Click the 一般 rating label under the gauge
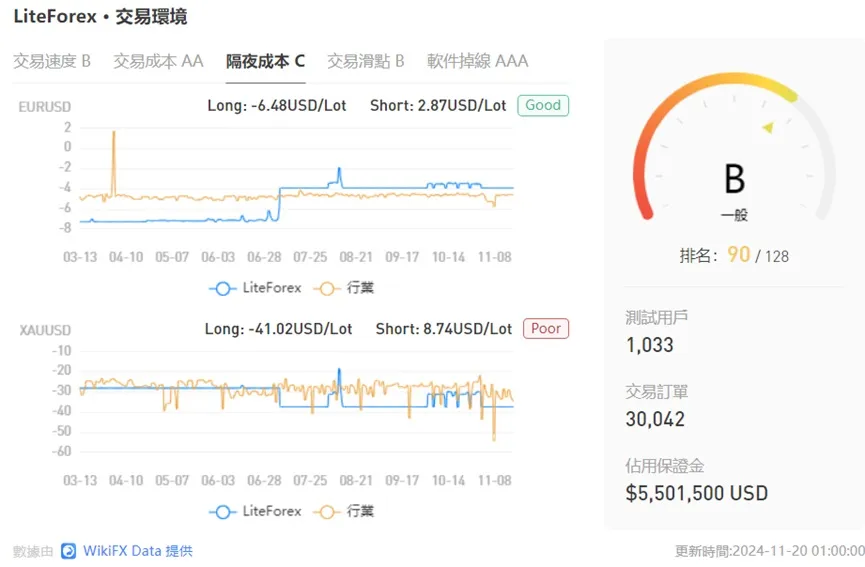Viewport: 865px width, 567px height. coord(734,215)
